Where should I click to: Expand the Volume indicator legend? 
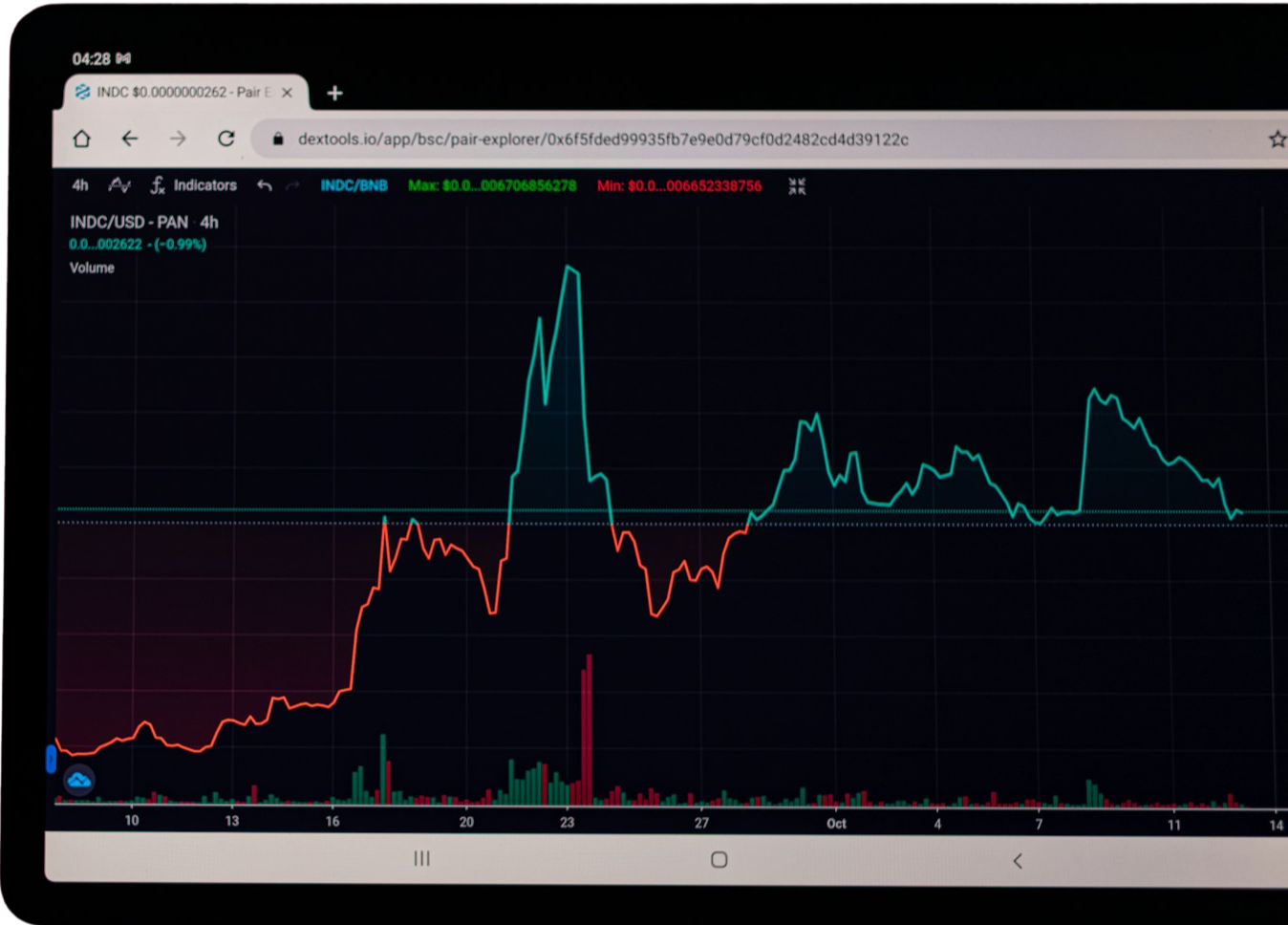click(x=92, y=268)
